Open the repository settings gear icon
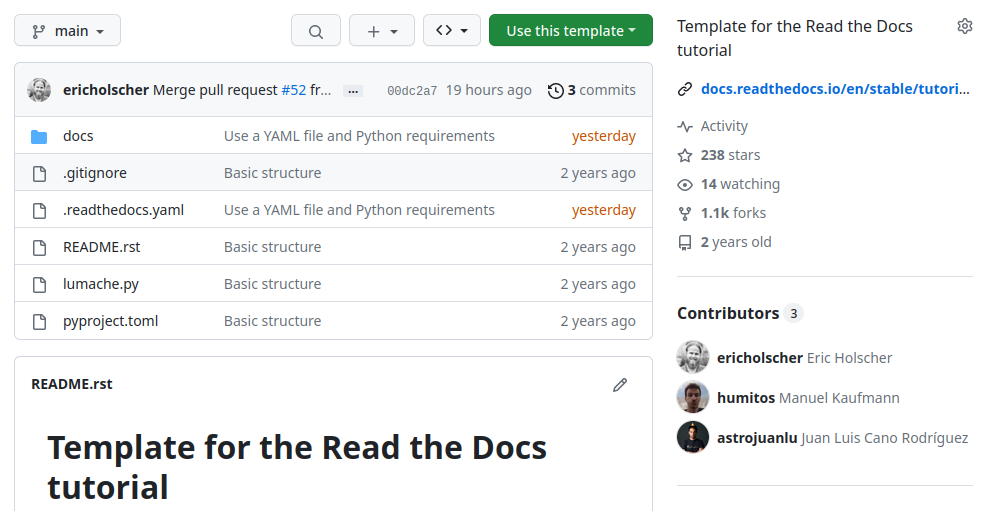 pos(964,26)
